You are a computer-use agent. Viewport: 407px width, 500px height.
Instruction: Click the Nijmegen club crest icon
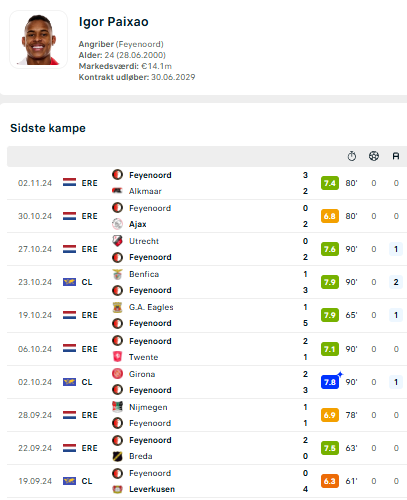point(117,407)
